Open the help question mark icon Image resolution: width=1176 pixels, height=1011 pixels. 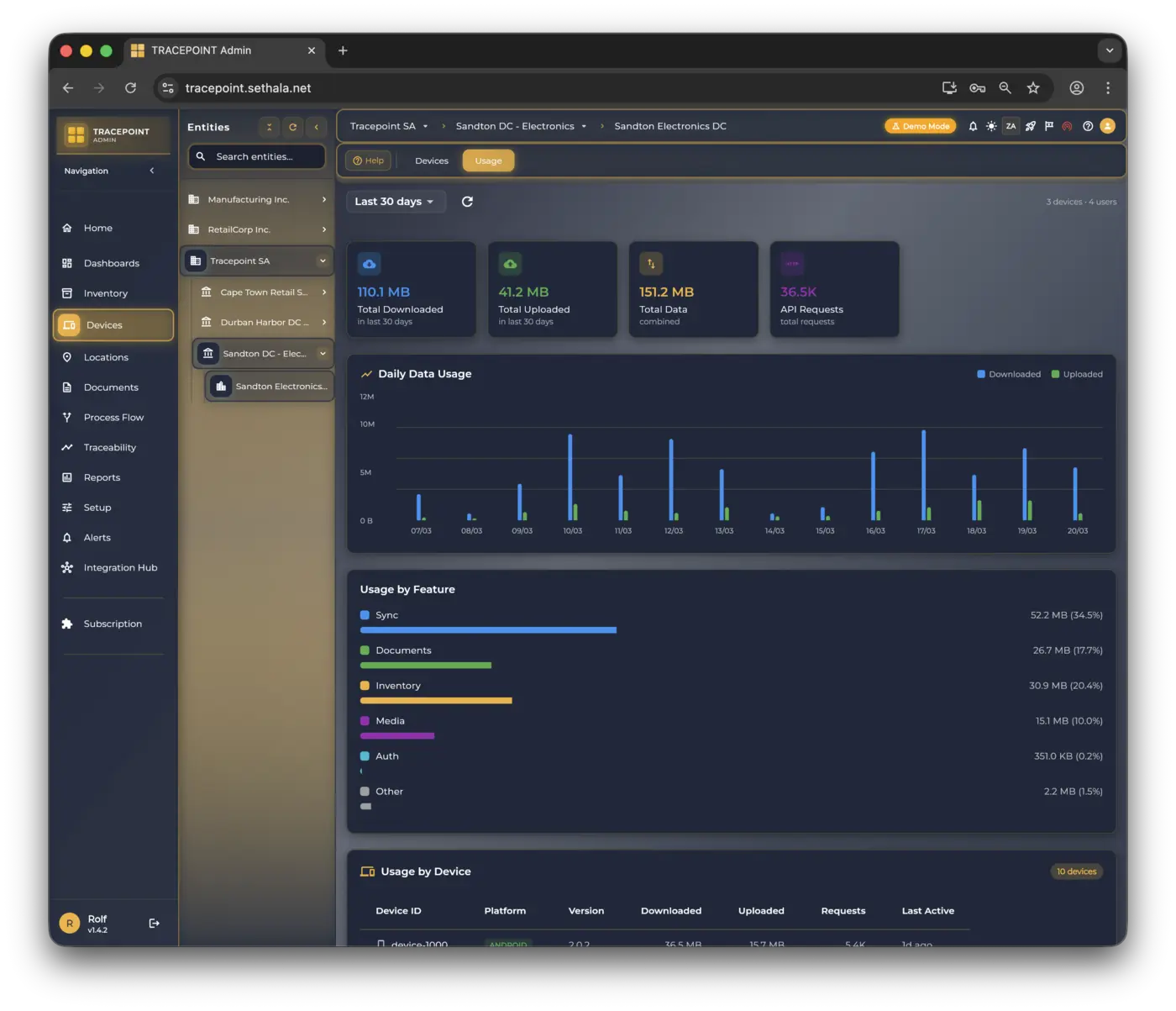[x=1088, y=126]
